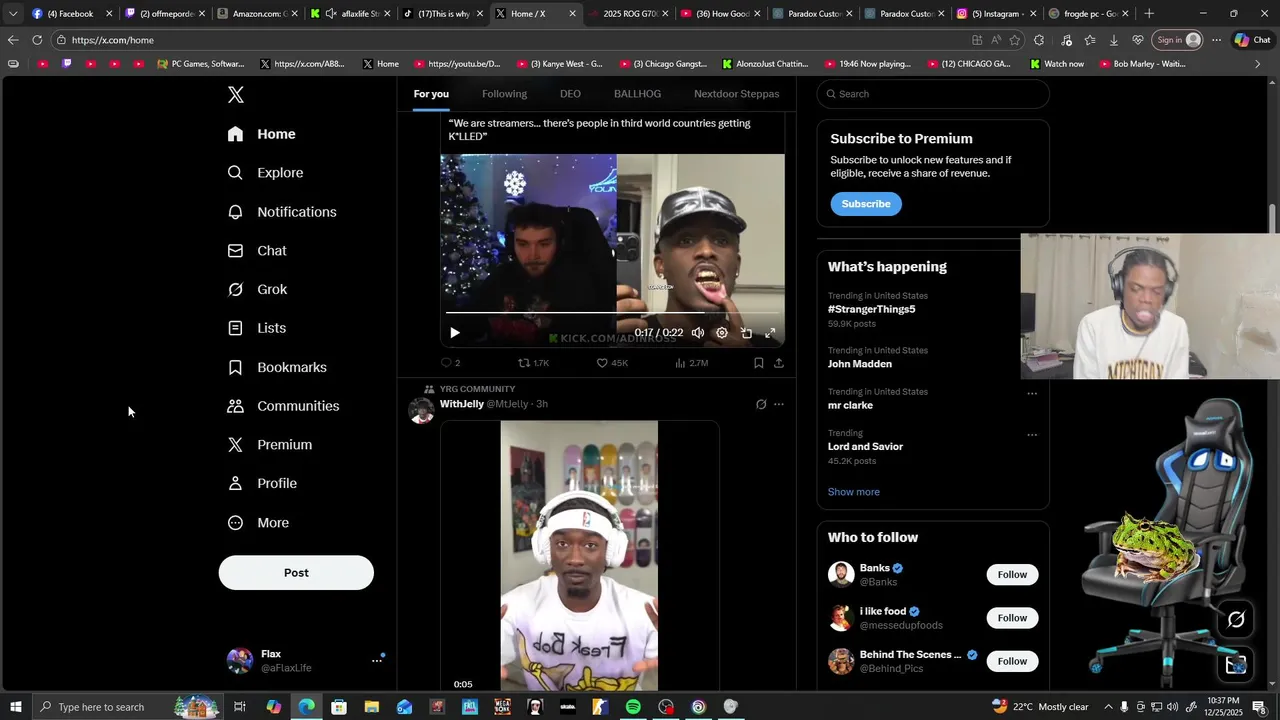Viewport: 1280px width, 720px height.
Task: Enter fullscreen on the video
Action: coord(770,333)
